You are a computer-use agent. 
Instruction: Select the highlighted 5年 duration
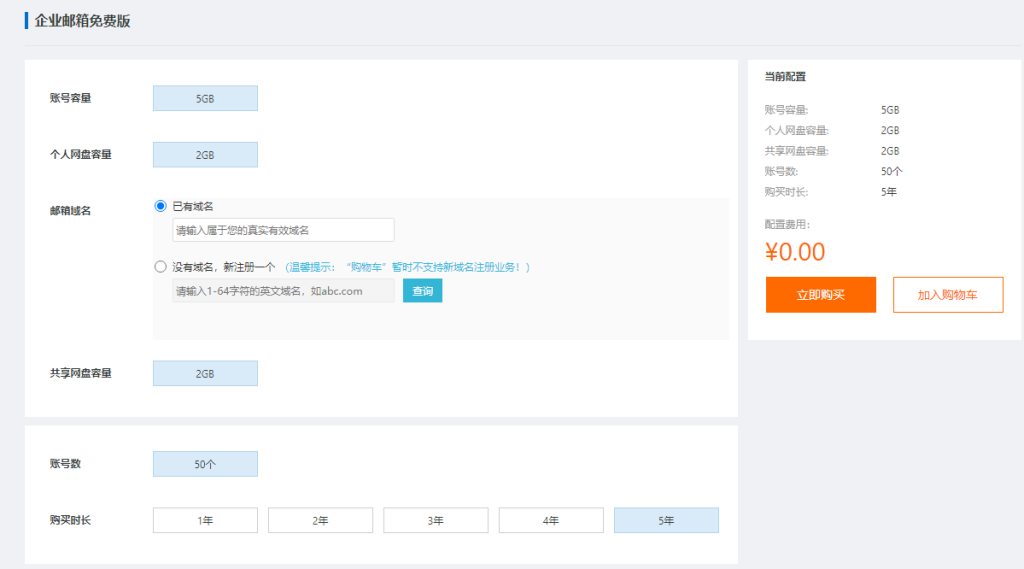click(666, 521)
